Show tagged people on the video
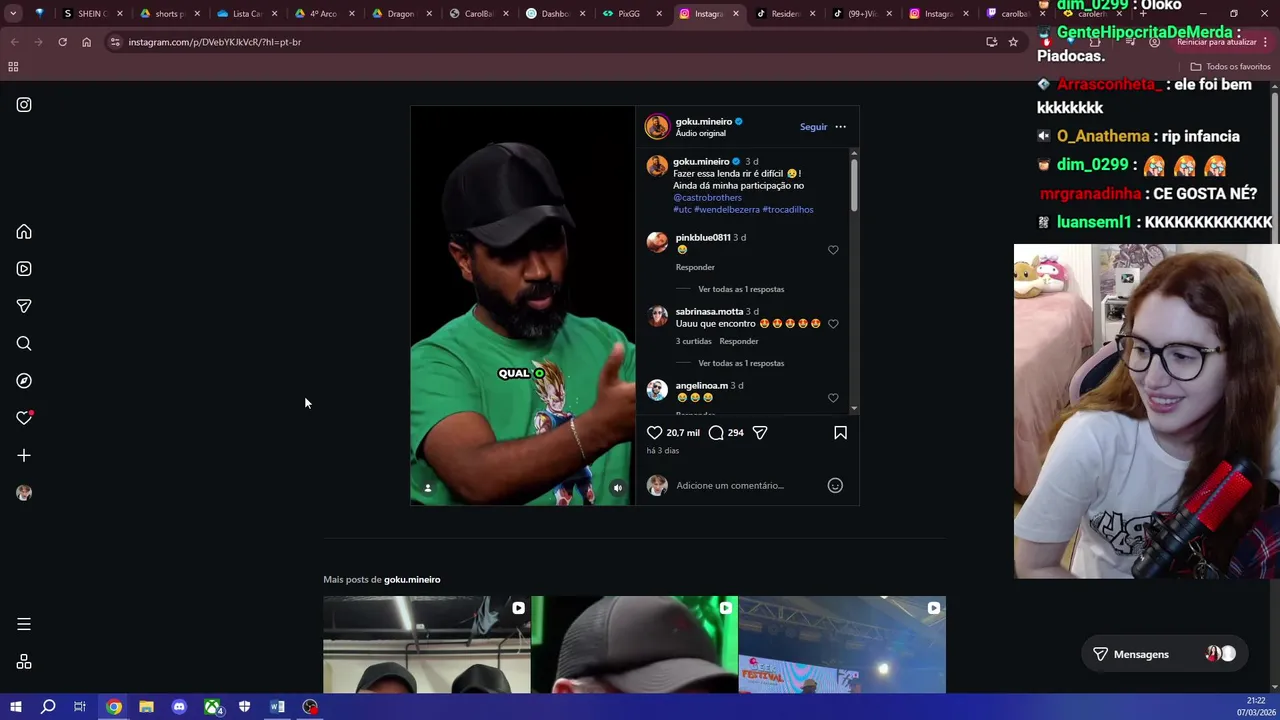 428,488
